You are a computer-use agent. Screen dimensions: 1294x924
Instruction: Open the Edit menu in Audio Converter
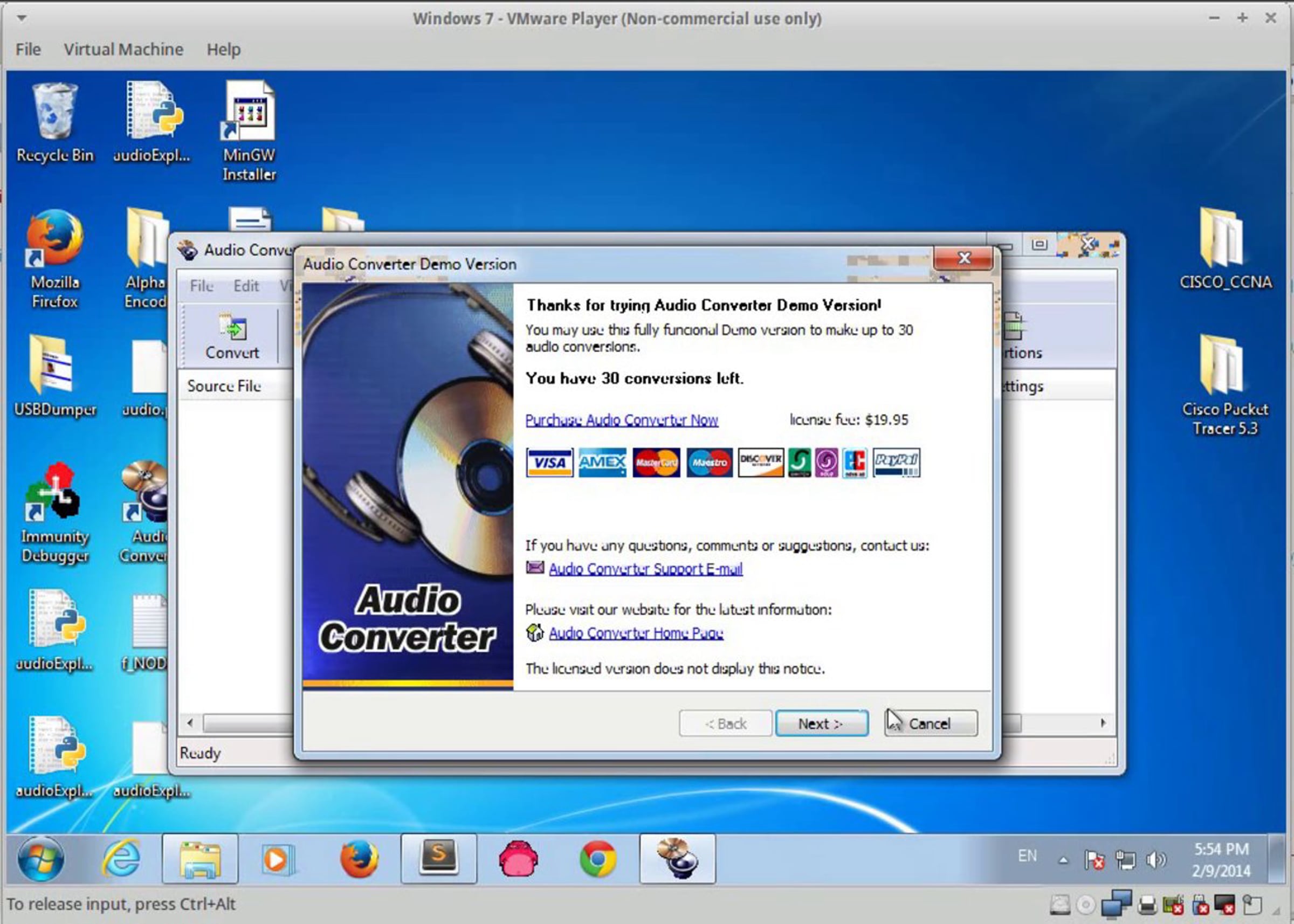click(x=246, y=286)
